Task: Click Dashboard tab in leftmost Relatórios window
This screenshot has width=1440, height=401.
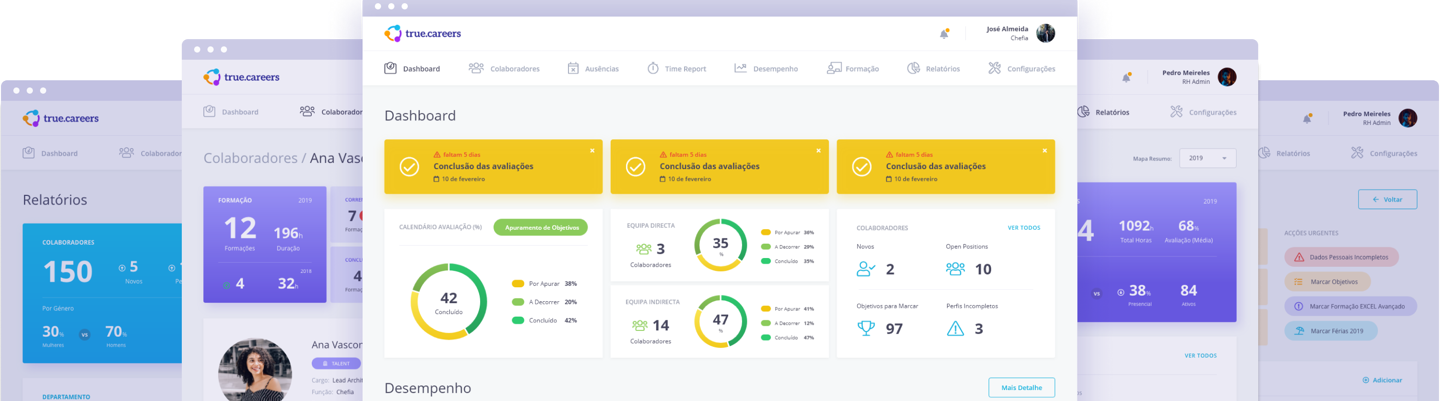Action: pos(50,153)
